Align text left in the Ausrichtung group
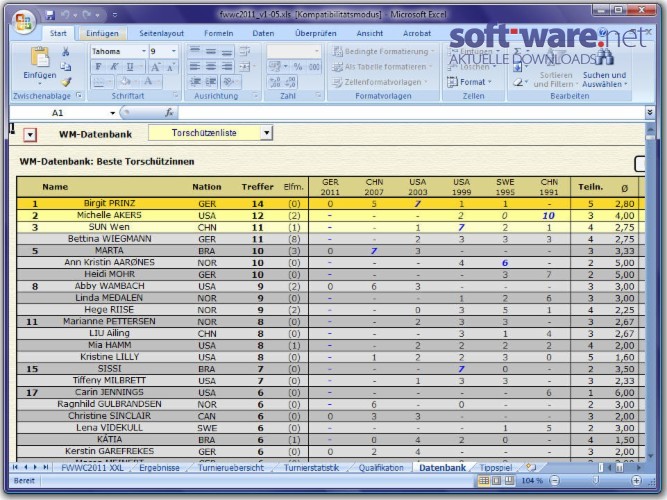 coord(195,66)
